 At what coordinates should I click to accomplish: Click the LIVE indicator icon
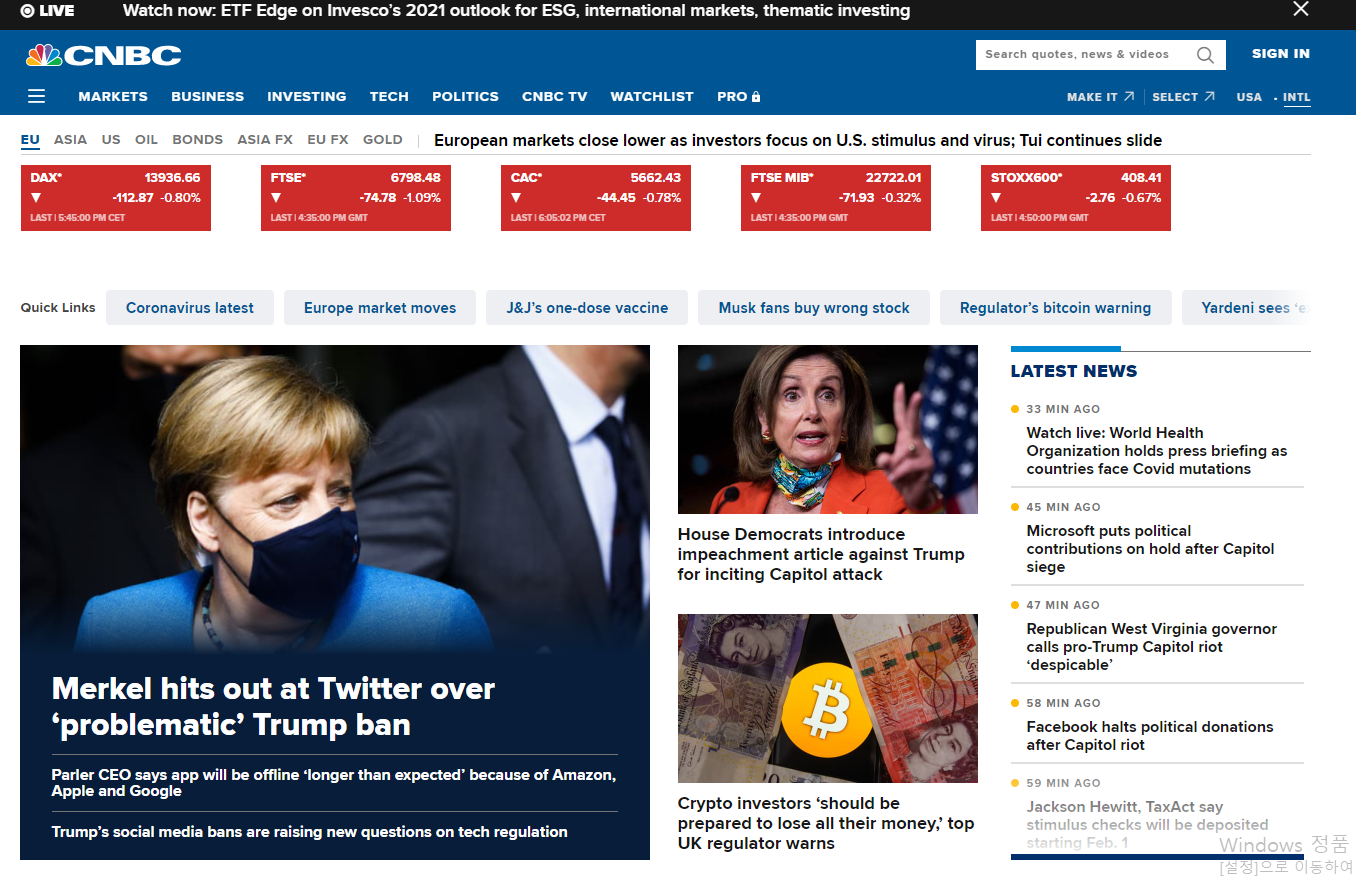27,11
